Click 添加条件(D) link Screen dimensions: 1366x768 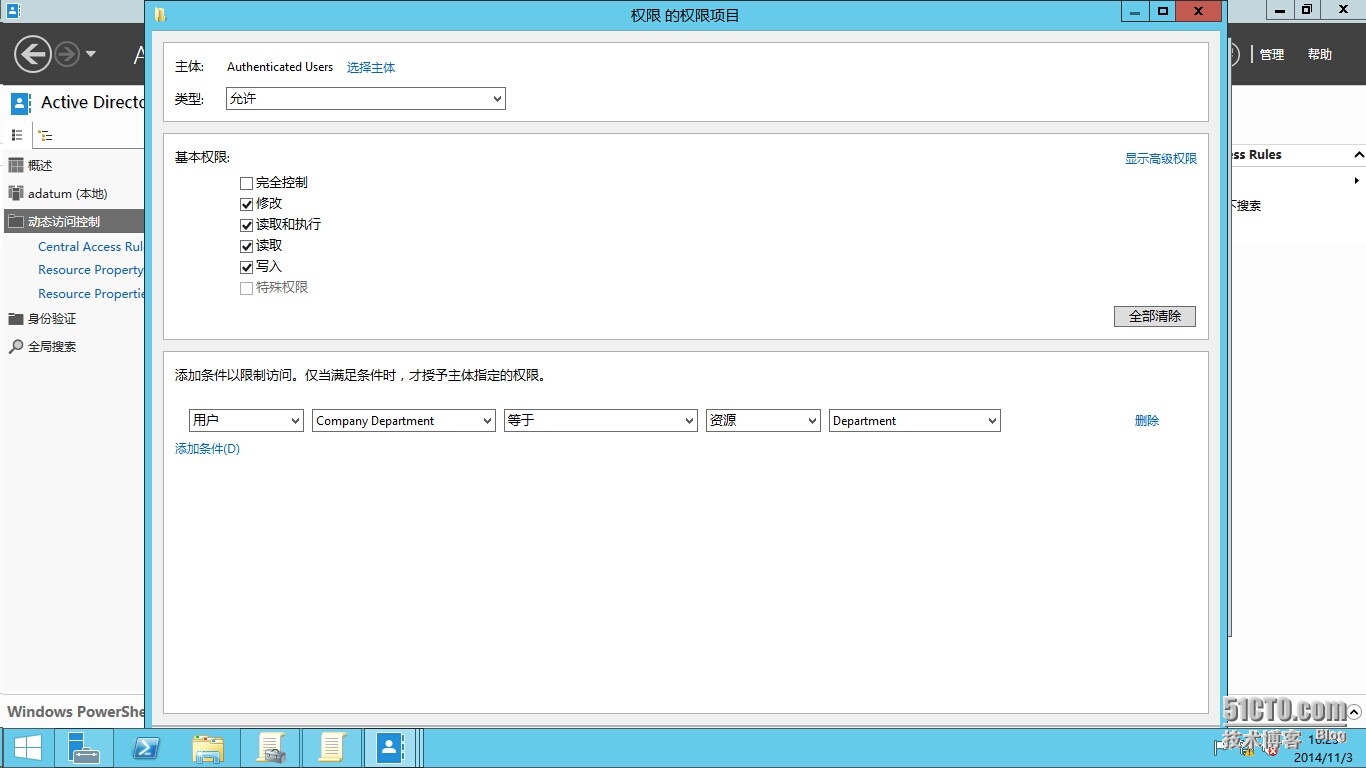pos(207,449)
